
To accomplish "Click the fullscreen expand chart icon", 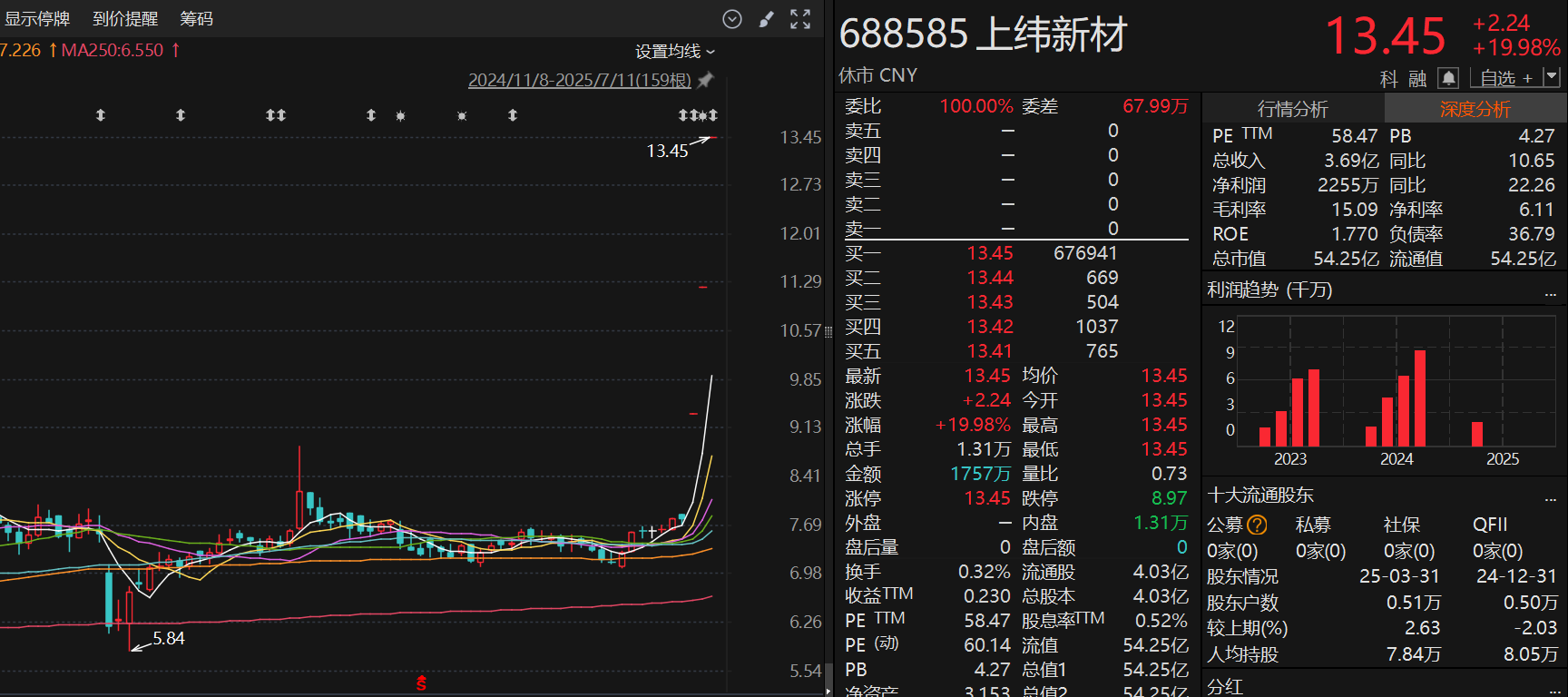I will click(x=800, y=19).
